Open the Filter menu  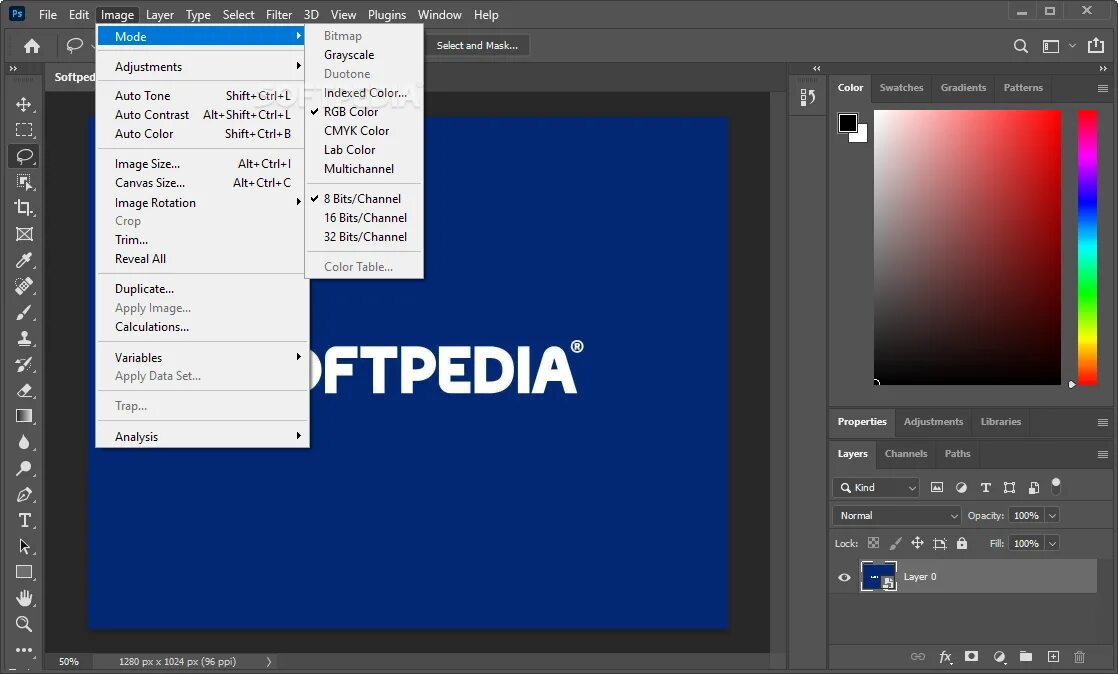(279, 14)
